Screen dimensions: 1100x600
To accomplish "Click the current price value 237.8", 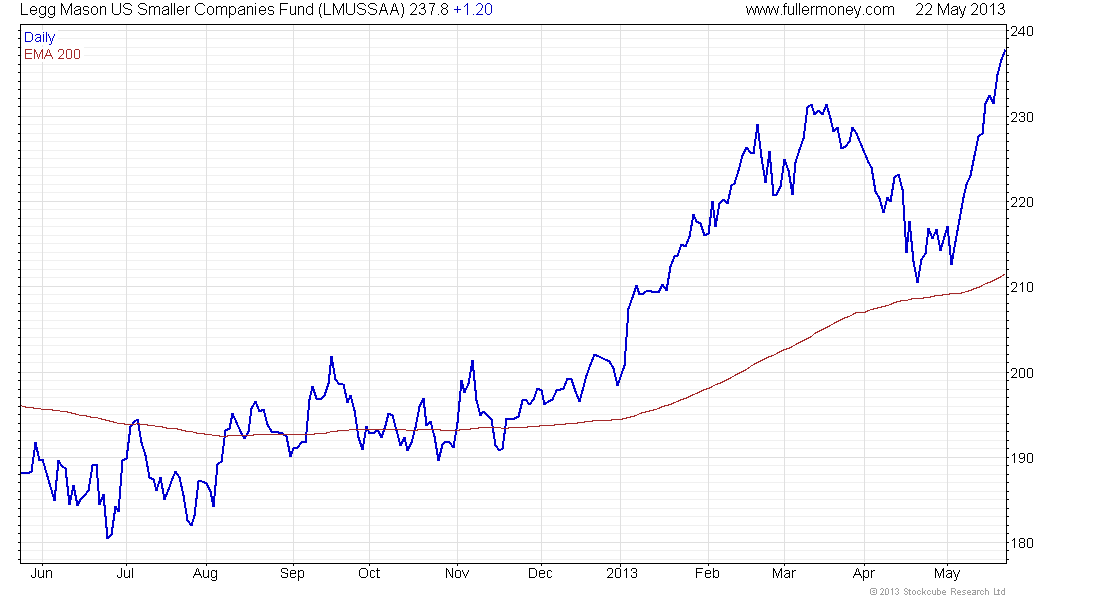I will coord(429,10).
